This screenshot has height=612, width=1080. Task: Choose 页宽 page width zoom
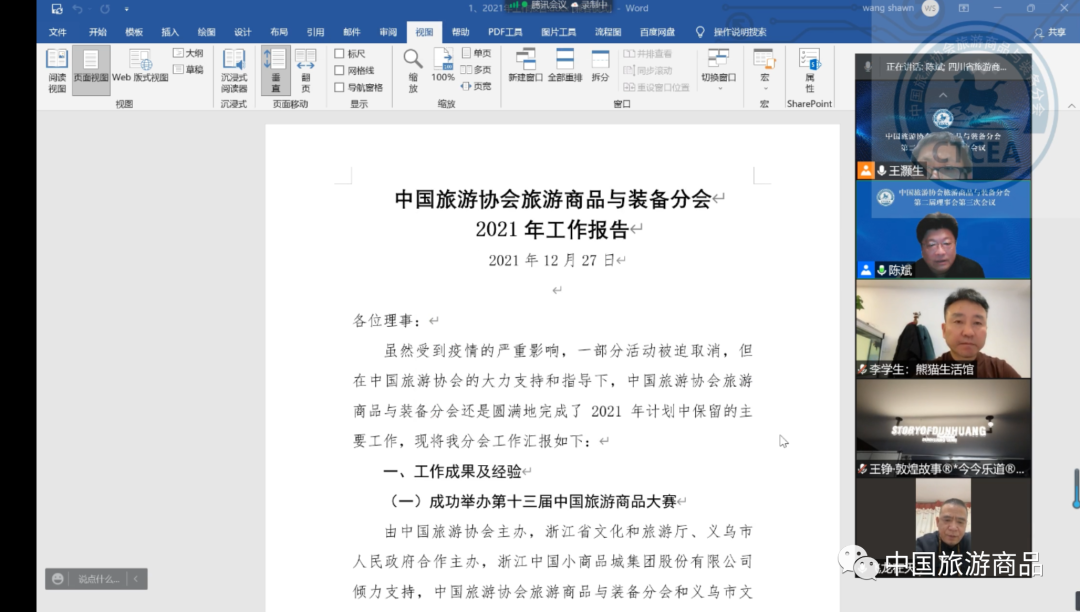476,86
